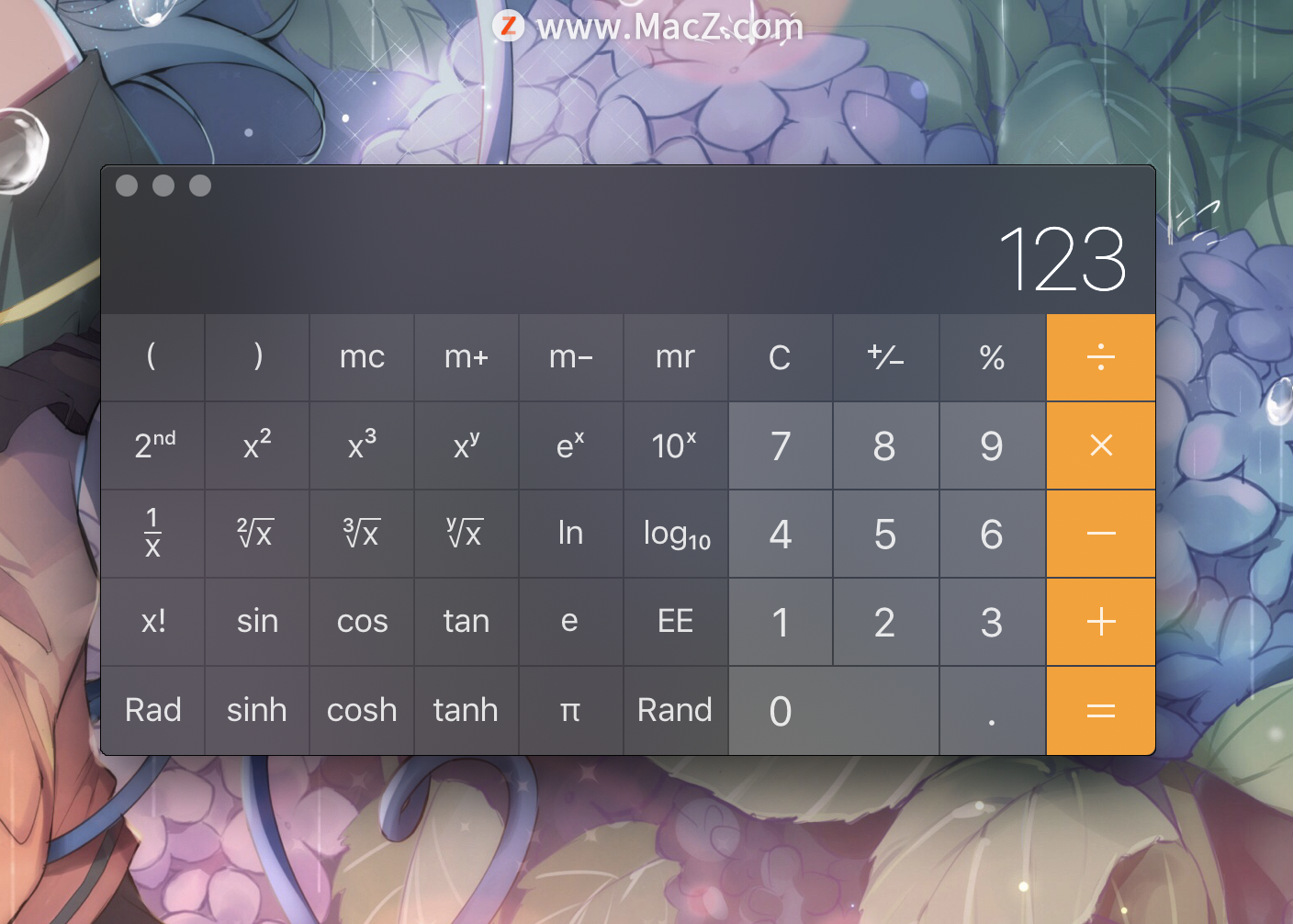Click the close parenthesis key
Image resolution: width=1293 pixels, height=924 pixels.
pos(257,357)
